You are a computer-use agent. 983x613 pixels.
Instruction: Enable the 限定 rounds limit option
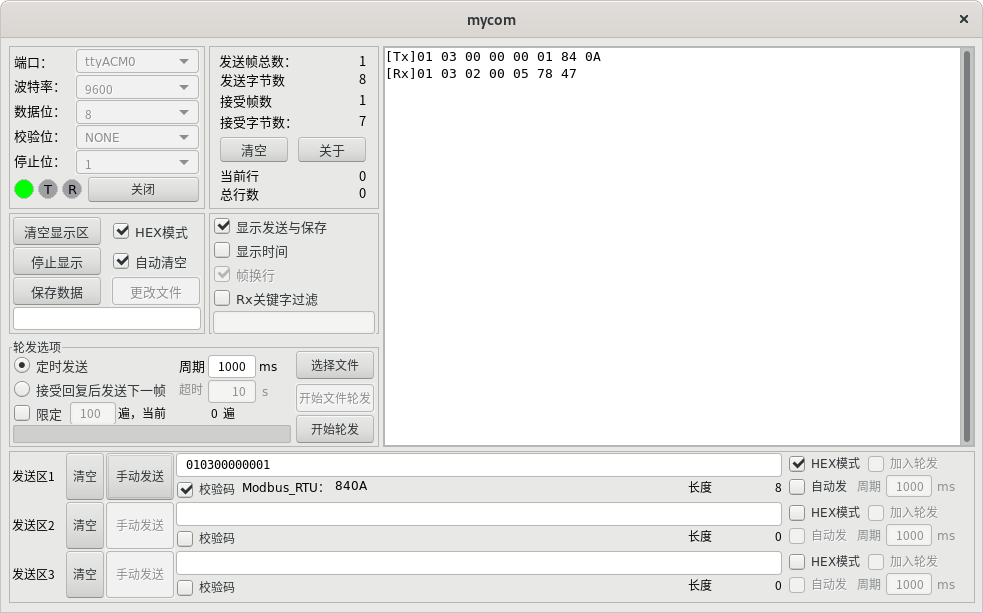23,414
